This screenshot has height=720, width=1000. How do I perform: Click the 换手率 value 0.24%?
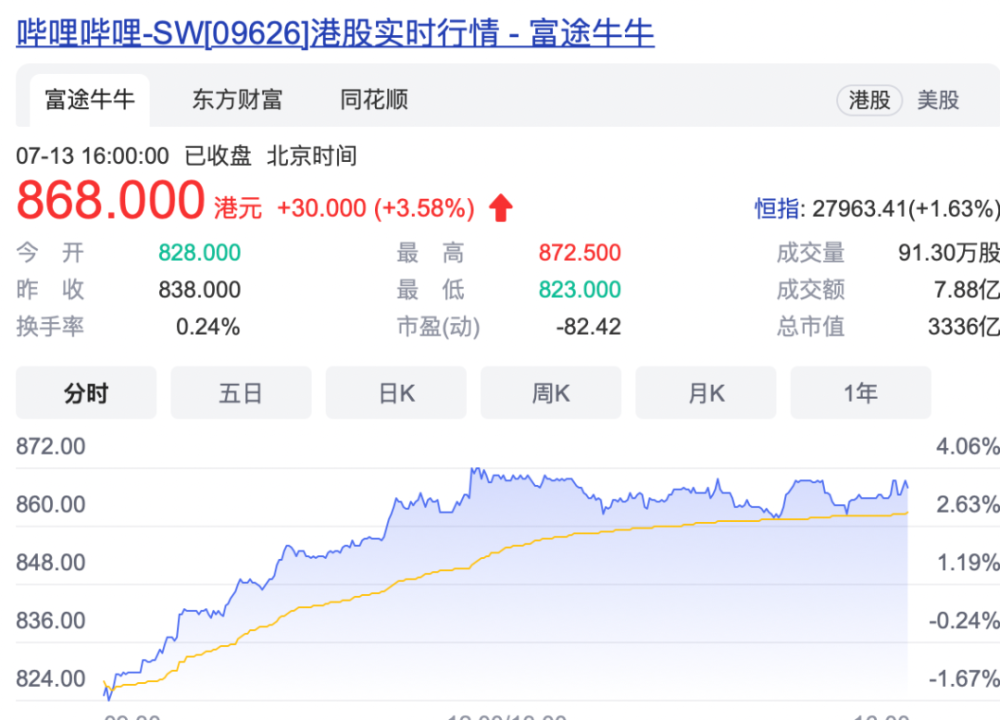pos(208,327)
